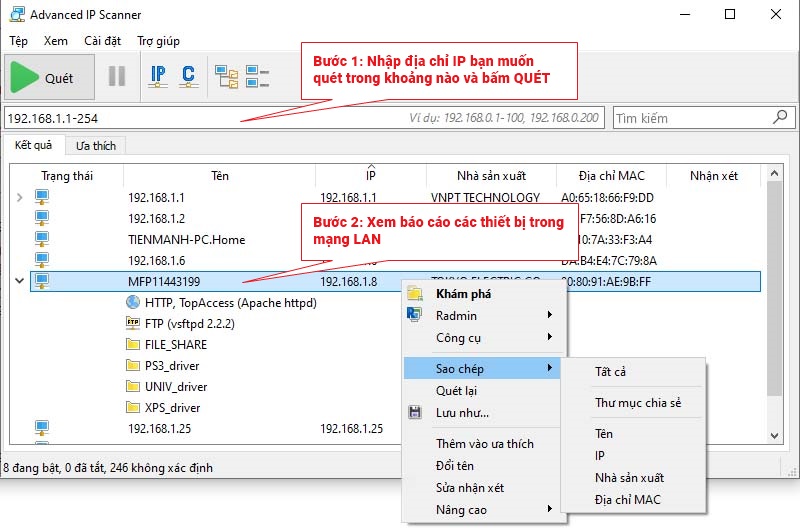Click the FTP vsftpd service icon
The image size is (800, 530).
point(133,323)
